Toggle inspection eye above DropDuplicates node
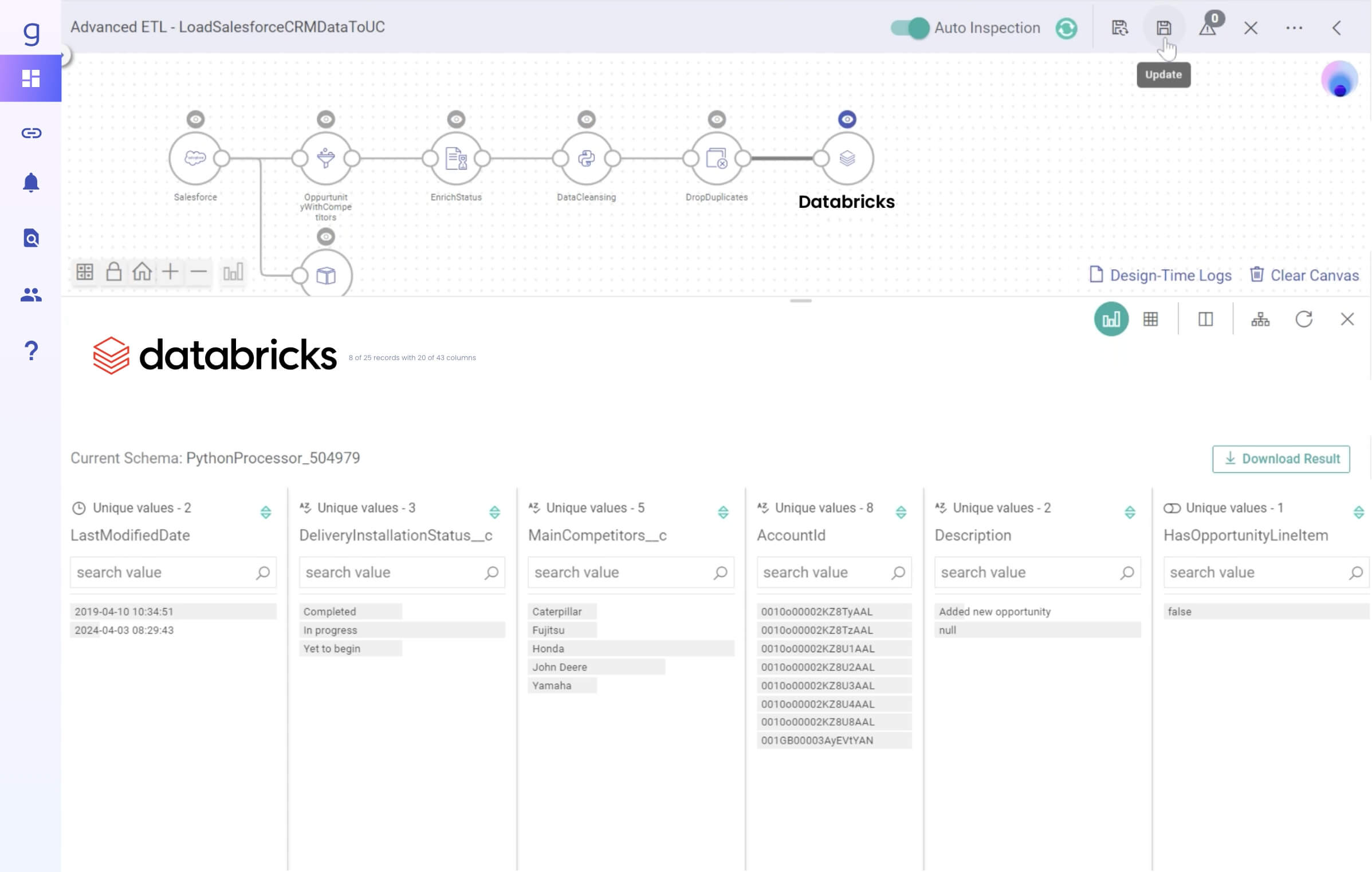Image resolution: width=1372 pixels, height=872 pixels. (x=717, y=119)
